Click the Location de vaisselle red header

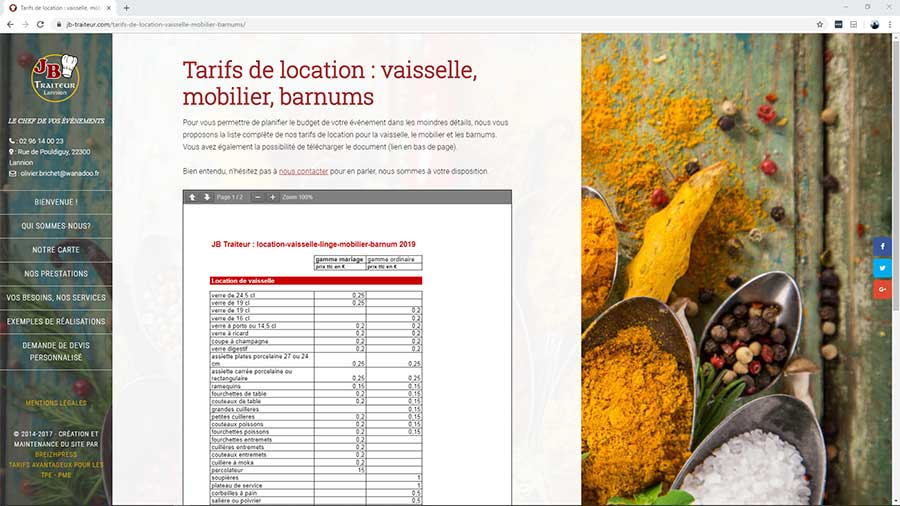(316, 281)
